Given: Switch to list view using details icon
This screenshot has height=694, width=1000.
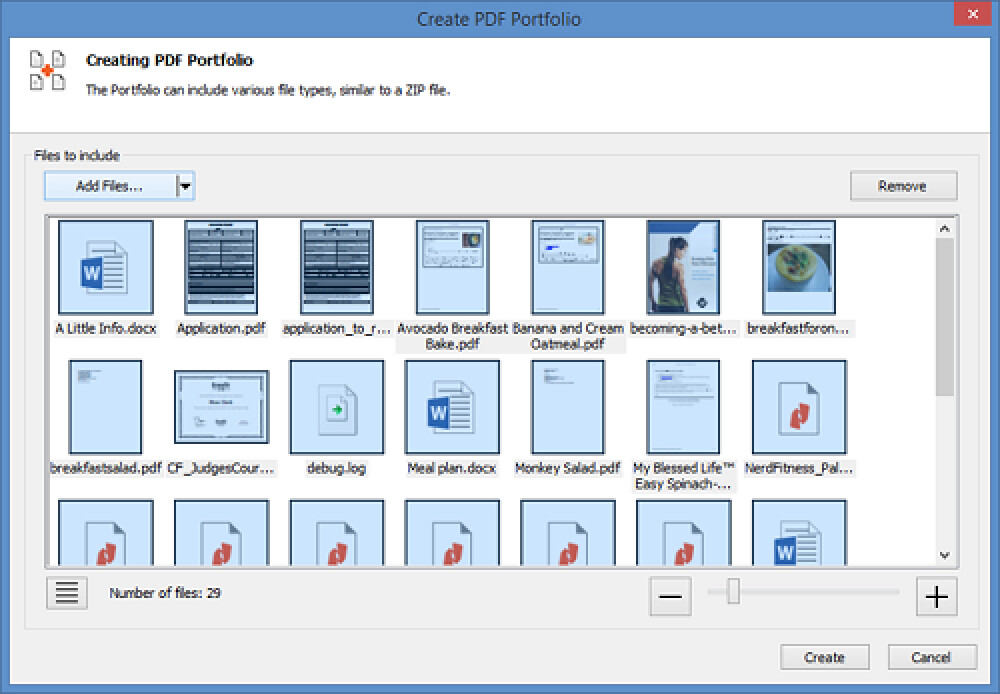Looking at the screenshot, I should [66, 593].
